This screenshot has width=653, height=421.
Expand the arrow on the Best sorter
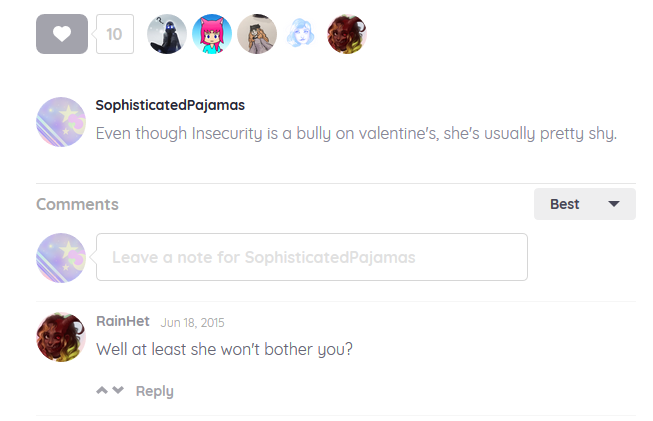click(615, 204)
